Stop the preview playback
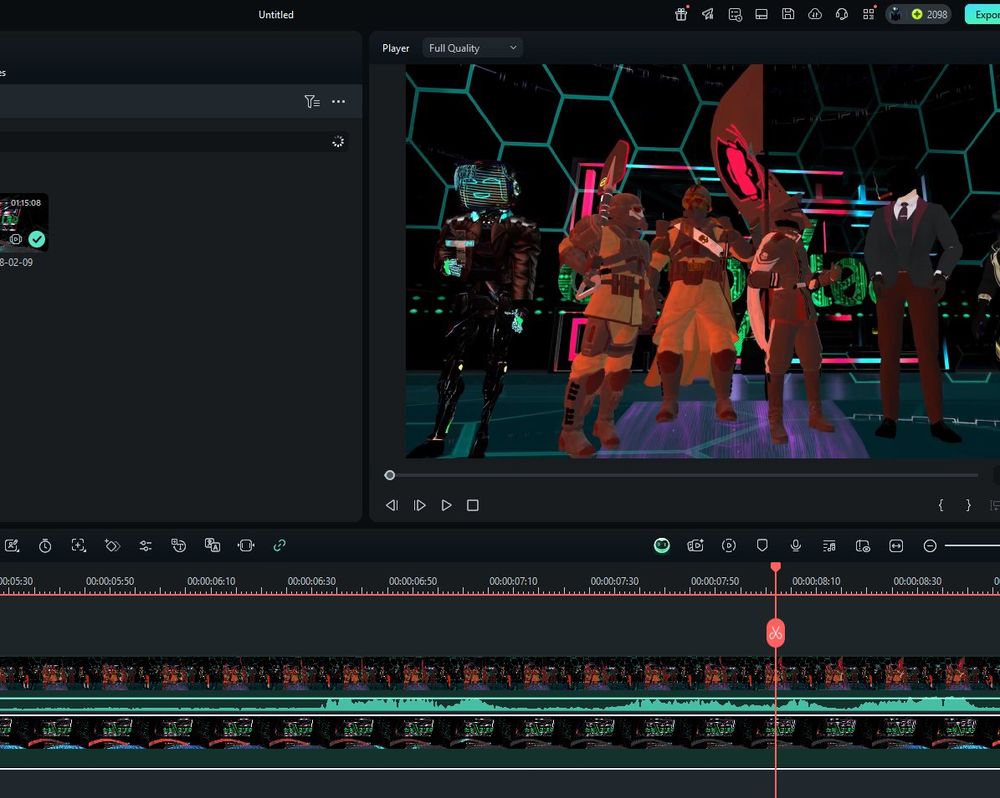 pos(473,505)
